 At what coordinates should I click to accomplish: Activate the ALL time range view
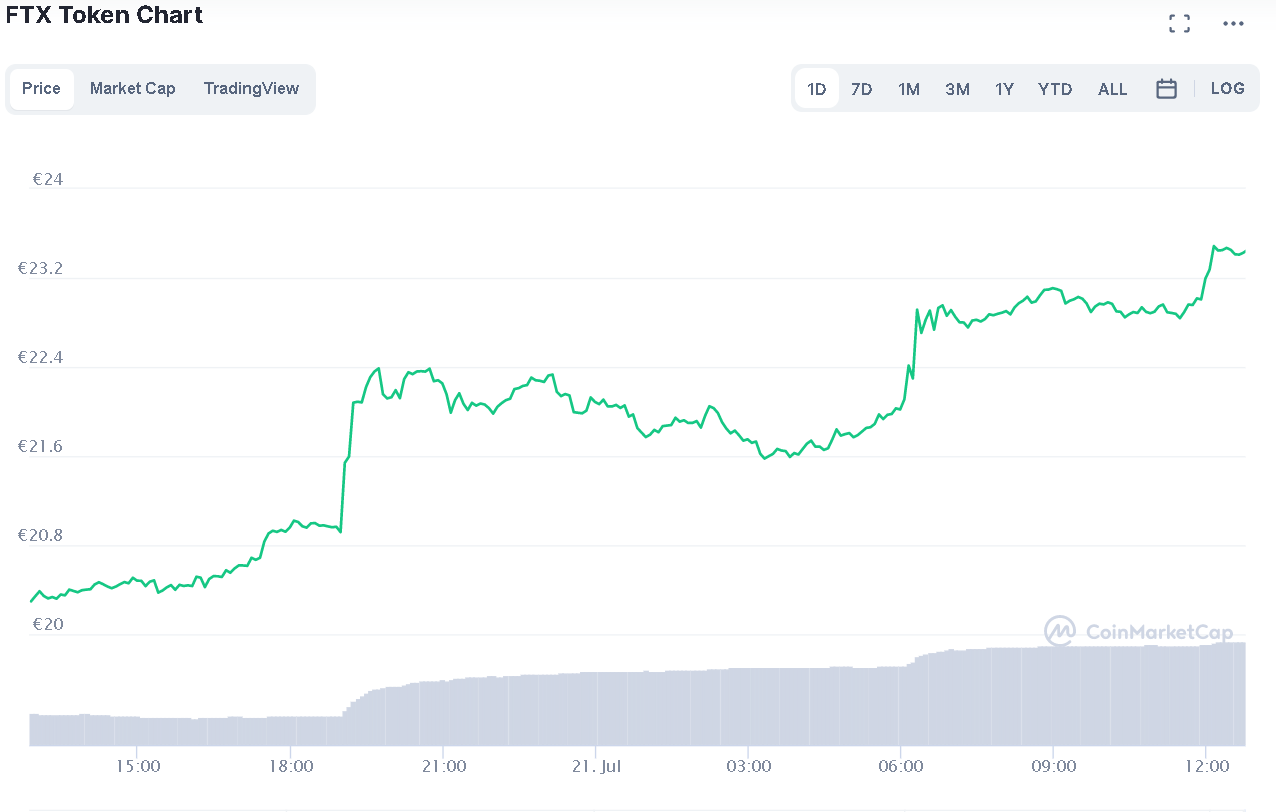pyautogui.click(x=1112, y=88)
